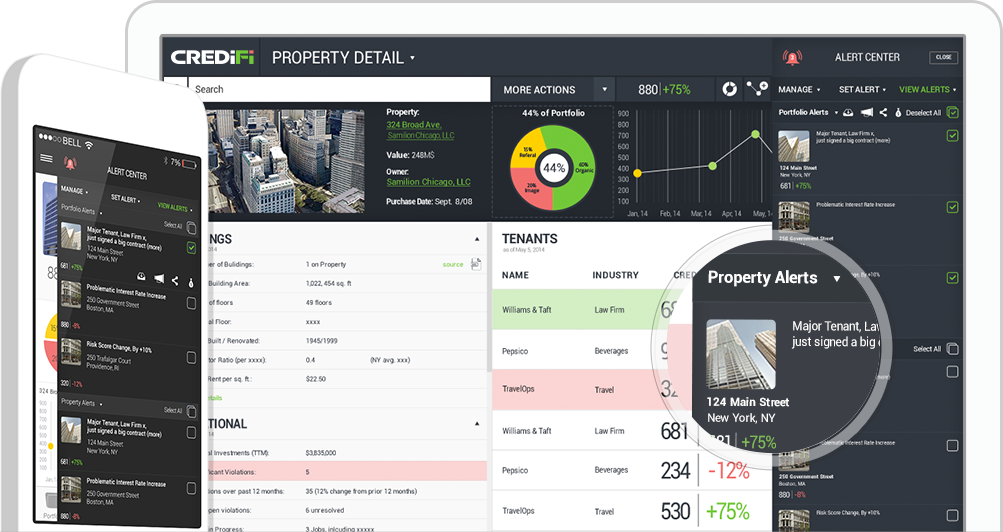Click the NAME column header in Tenants

click(515, 275)
